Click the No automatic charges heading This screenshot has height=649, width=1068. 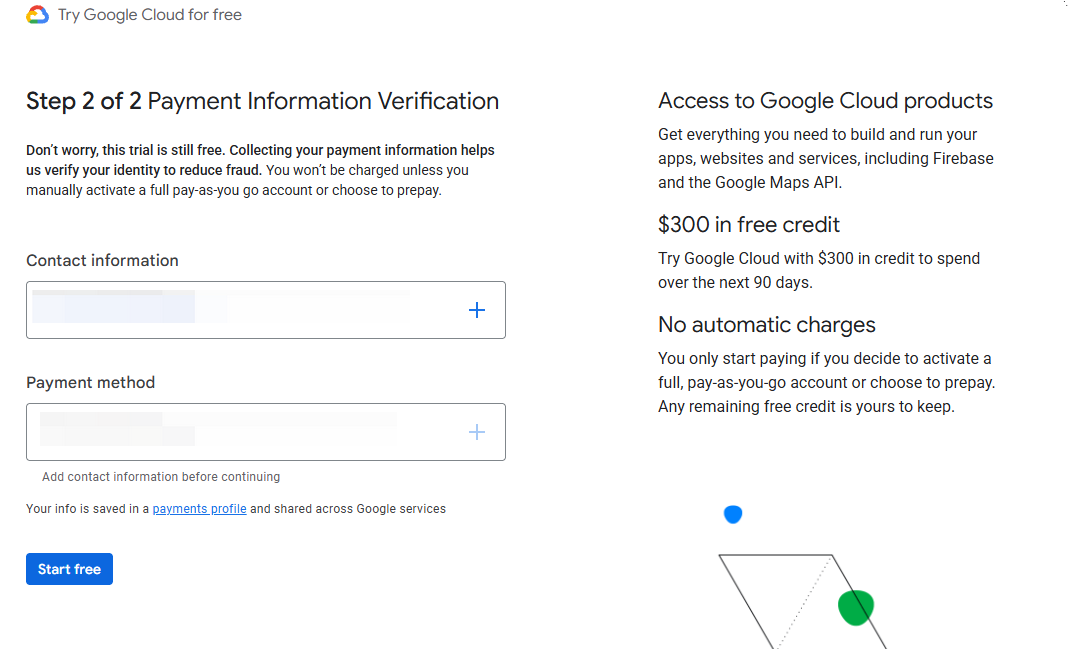click(x=766, y=325)
